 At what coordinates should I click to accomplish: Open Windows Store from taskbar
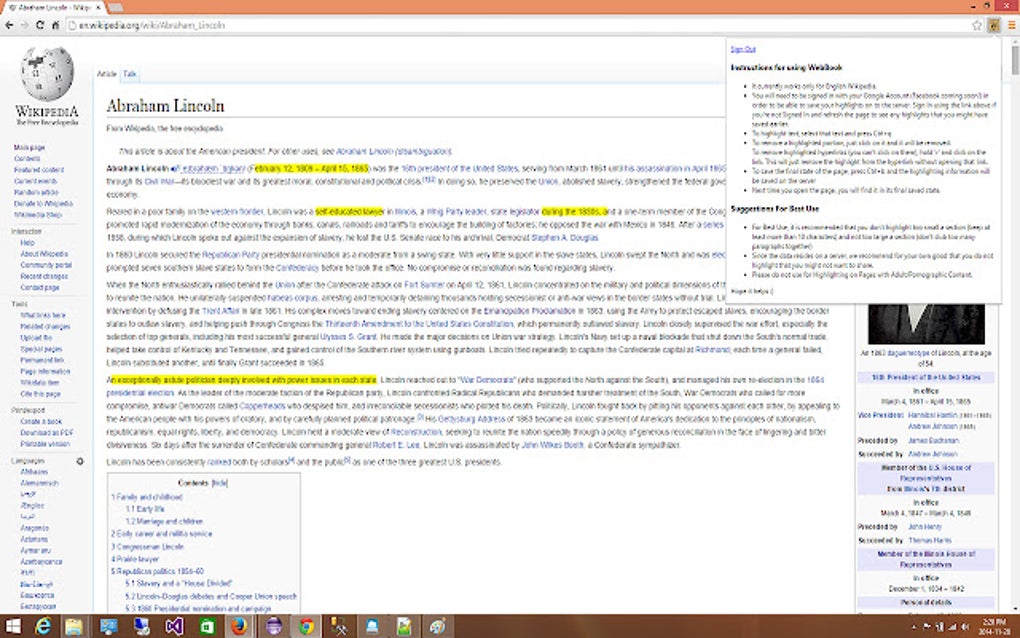tap(207, 626)
